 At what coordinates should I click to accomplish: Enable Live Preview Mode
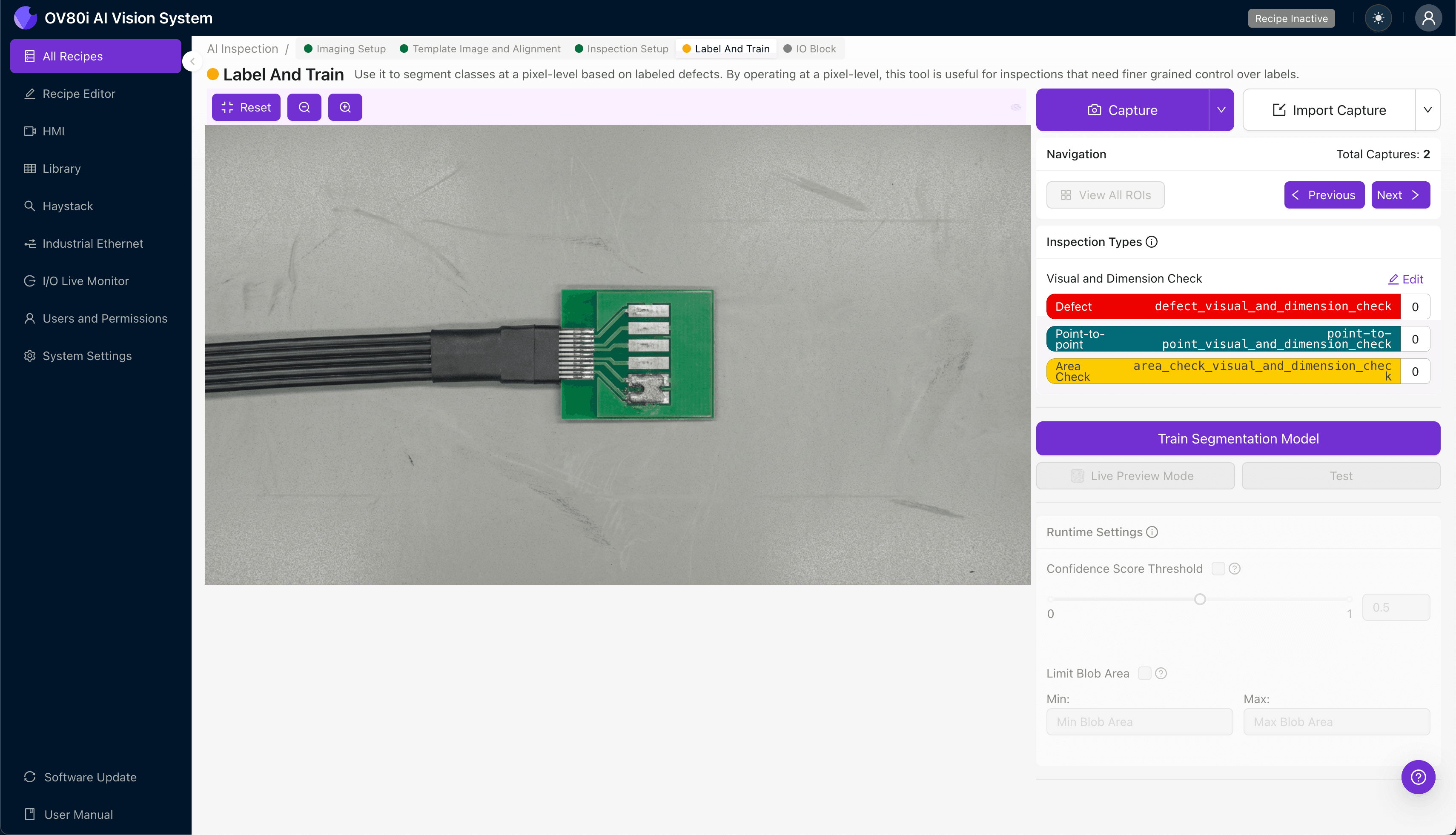click(1078, 475)
